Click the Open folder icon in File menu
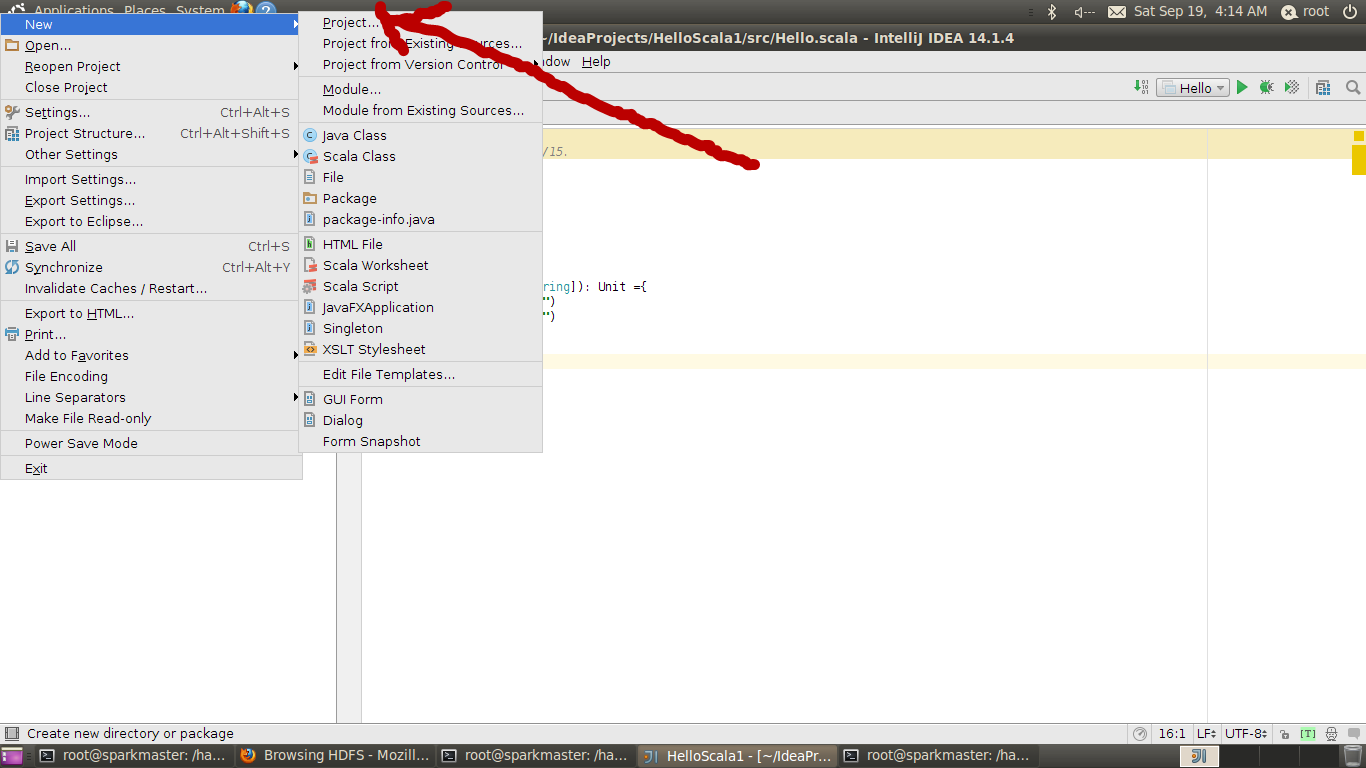Image resolution: width=1366 pixels, height=768 pixels. [x=12, y=45]
